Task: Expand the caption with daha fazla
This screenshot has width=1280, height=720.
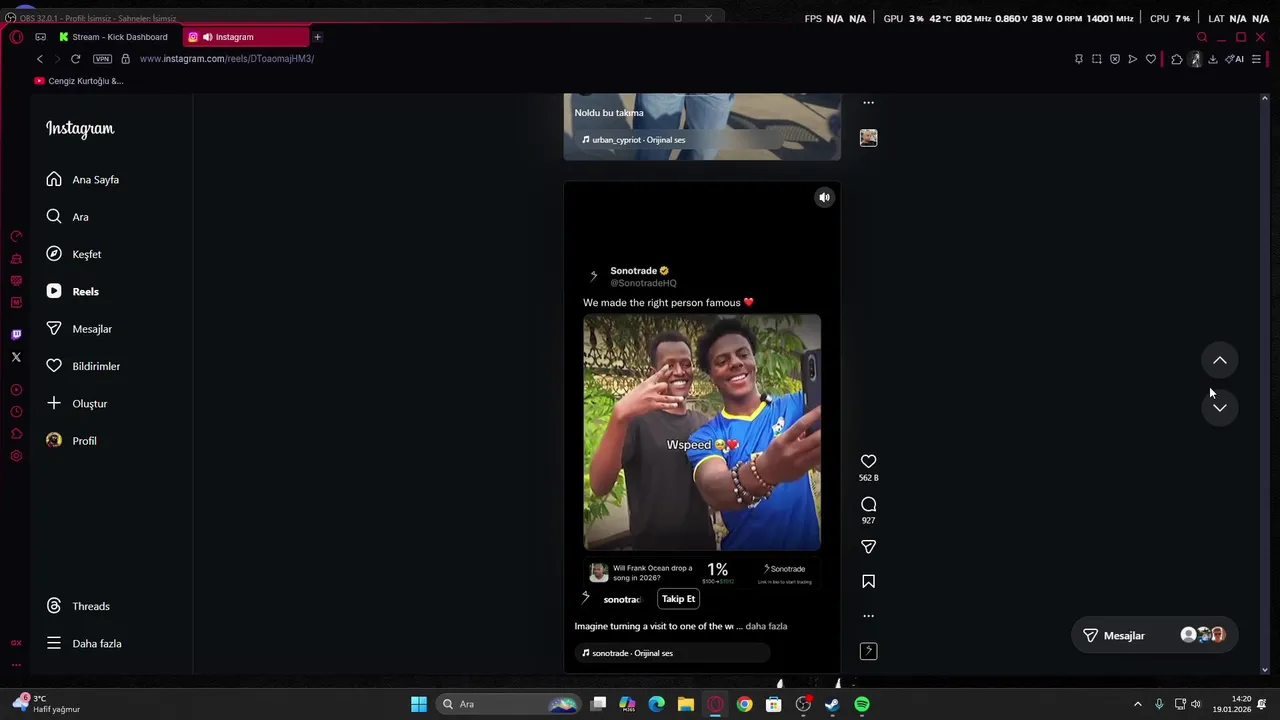Action: pyautogui.click(x=766, y=626)
